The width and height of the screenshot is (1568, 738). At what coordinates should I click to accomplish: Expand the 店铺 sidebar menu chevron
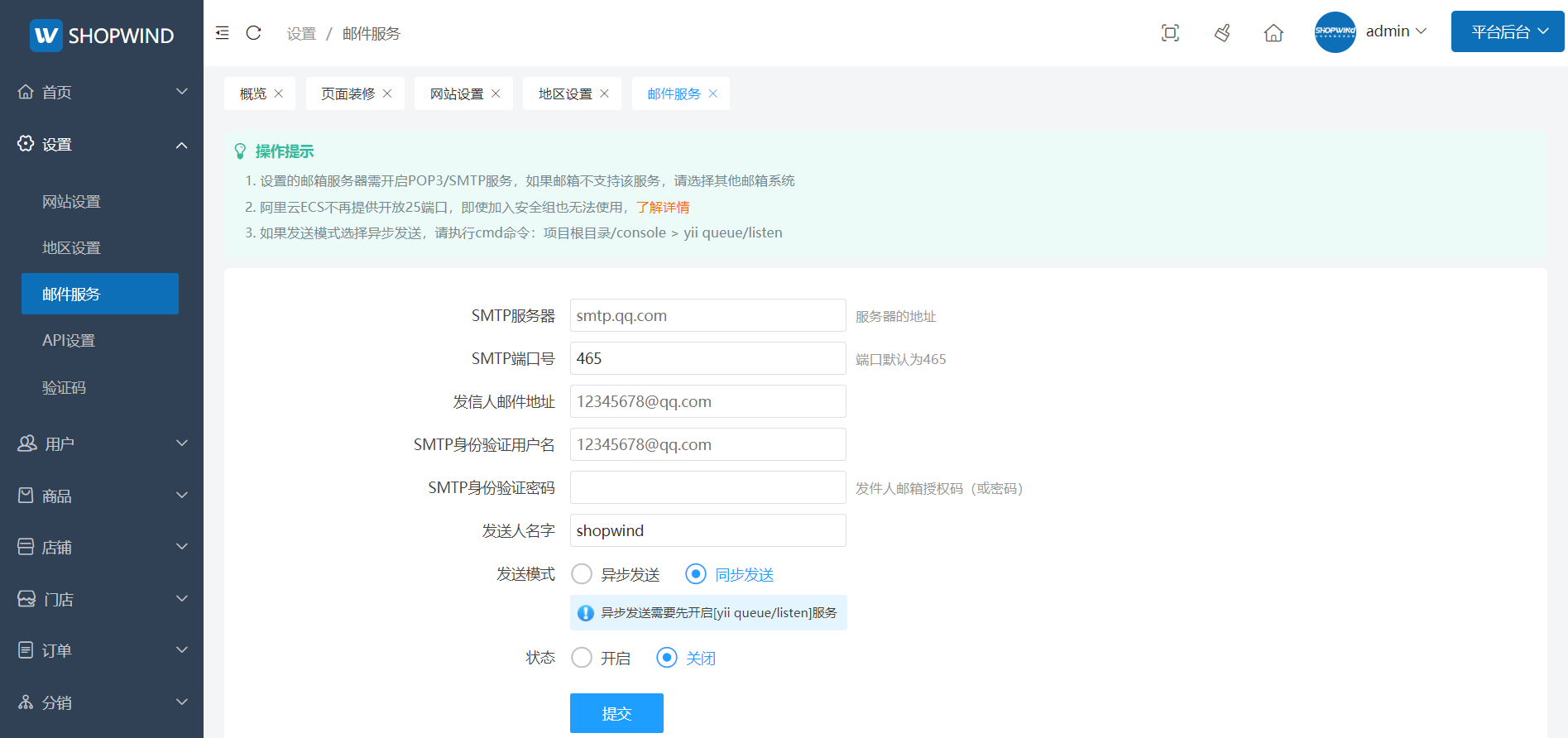(182, 547)
